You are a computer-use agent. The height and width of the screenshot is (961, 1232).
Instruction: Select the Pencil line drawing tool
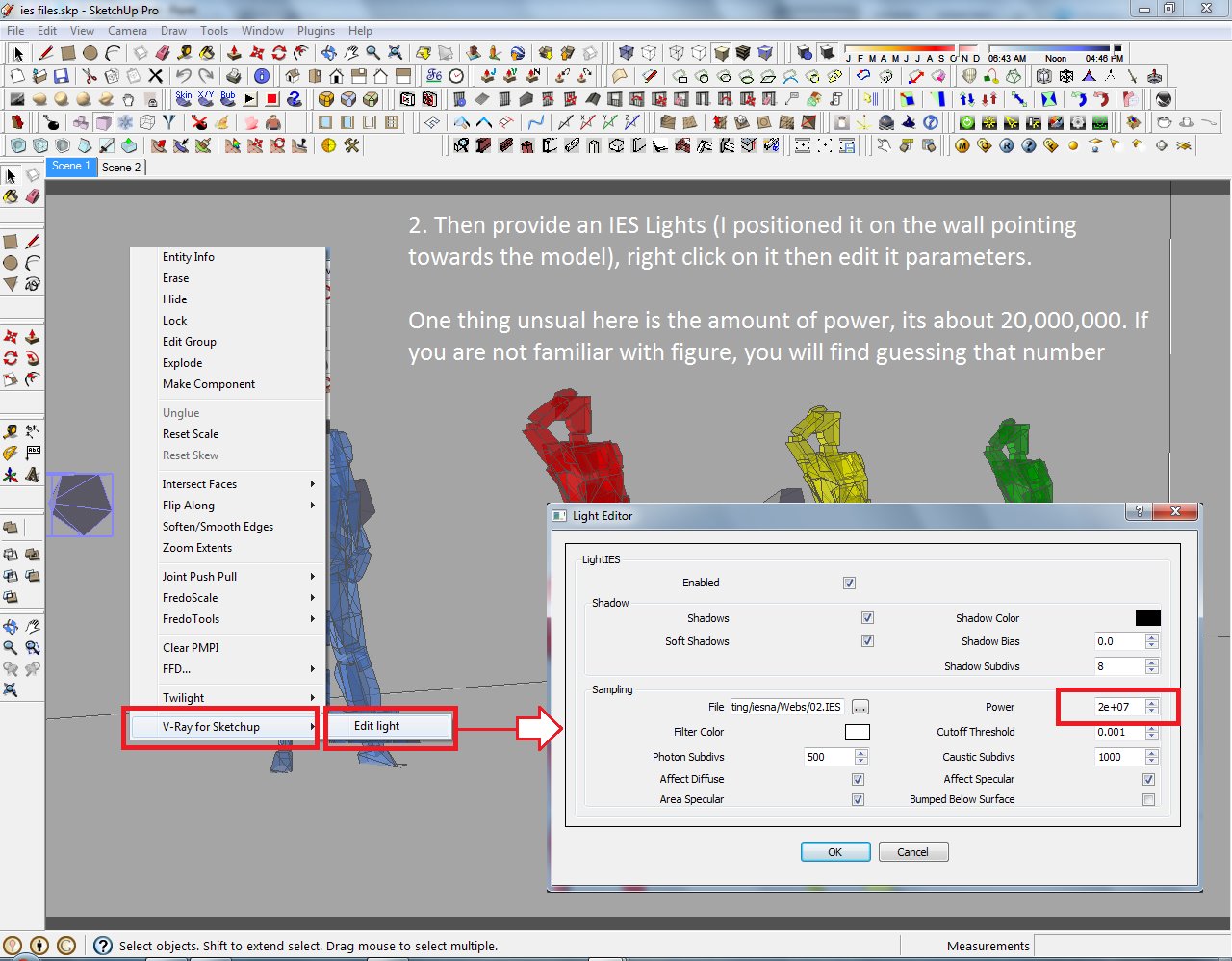(x=32, y=241)
